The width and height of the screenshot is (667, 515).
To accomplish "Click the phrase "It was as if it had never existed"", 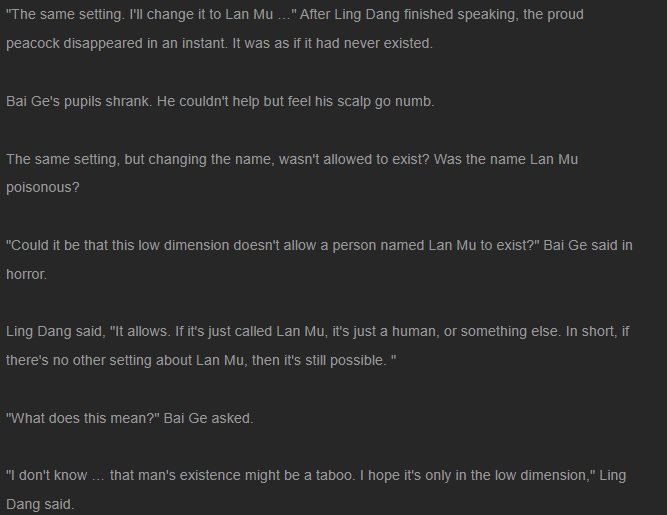I will point(332,43).
